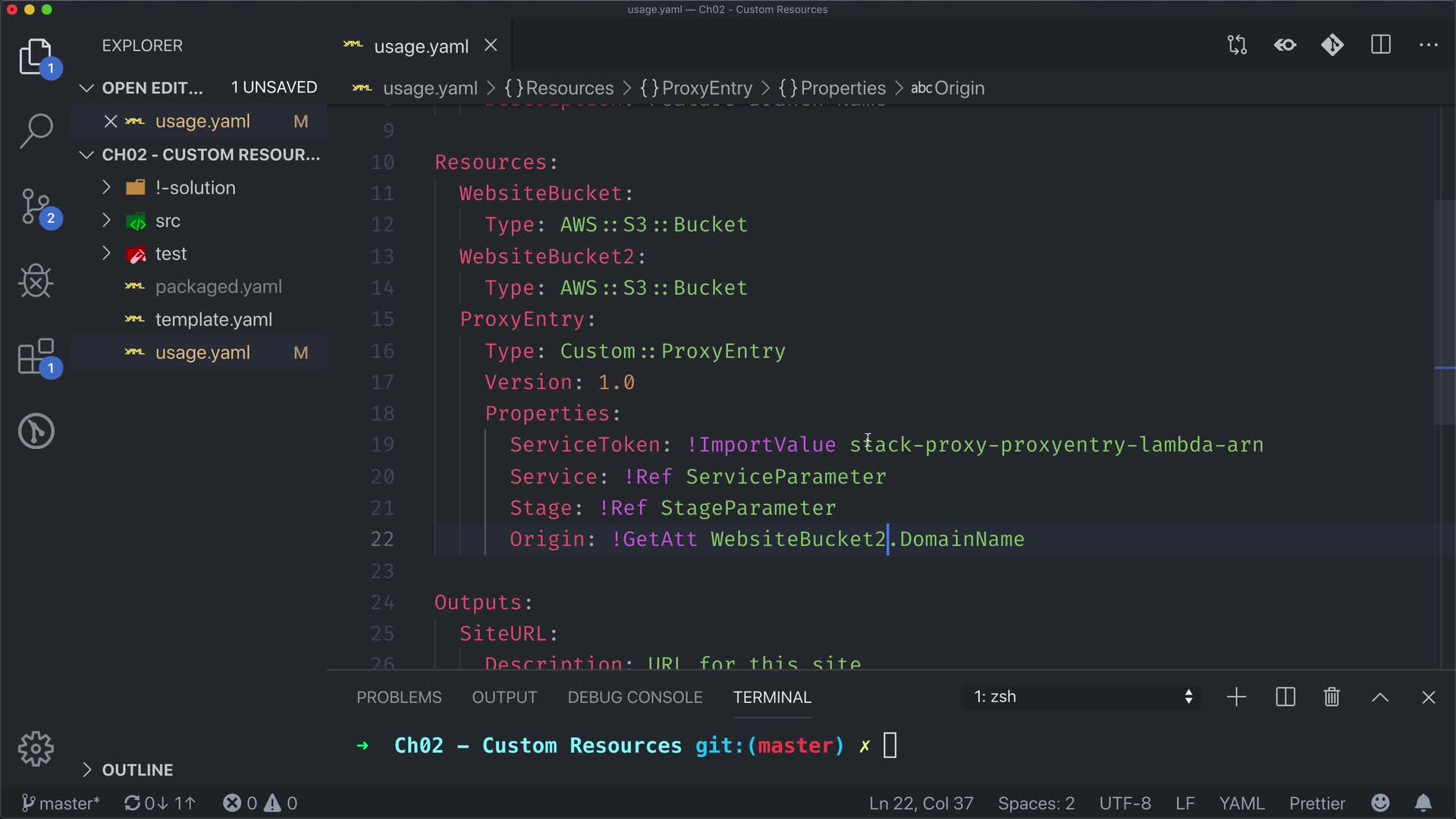Open the Run and Debug view
Screen dimensions: 1456x819
[36, 281]
